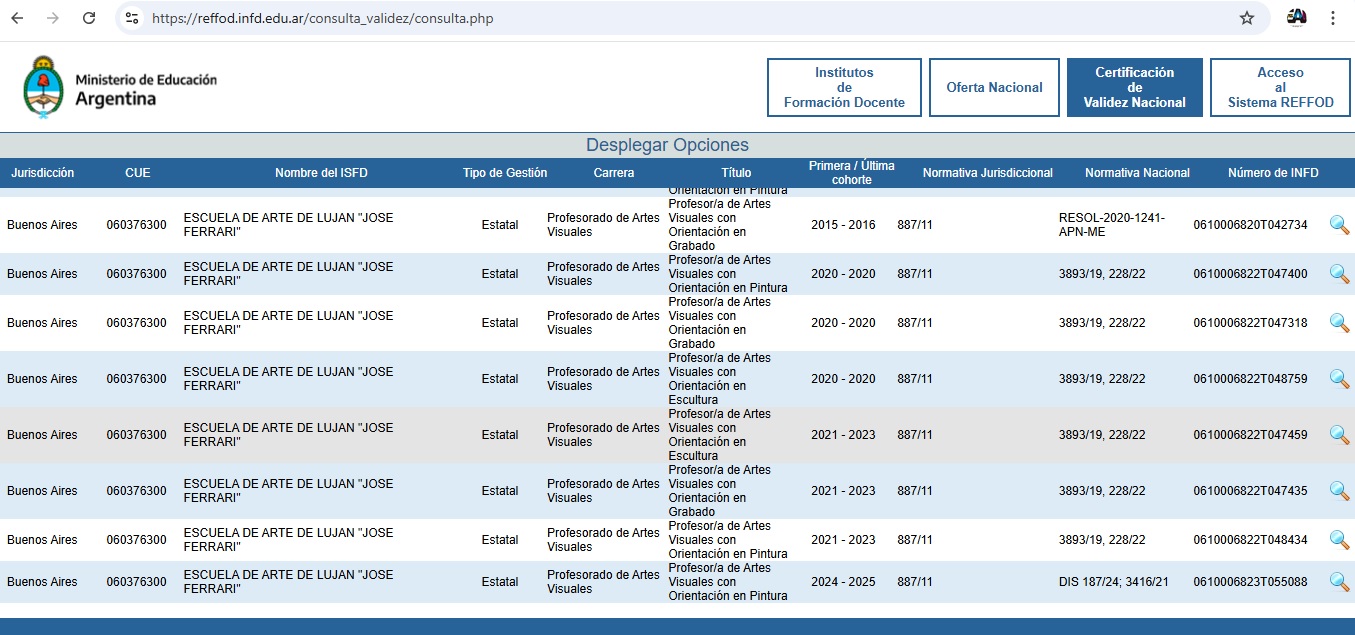Open details for record 0610006822T047459

click(1339, 435)
